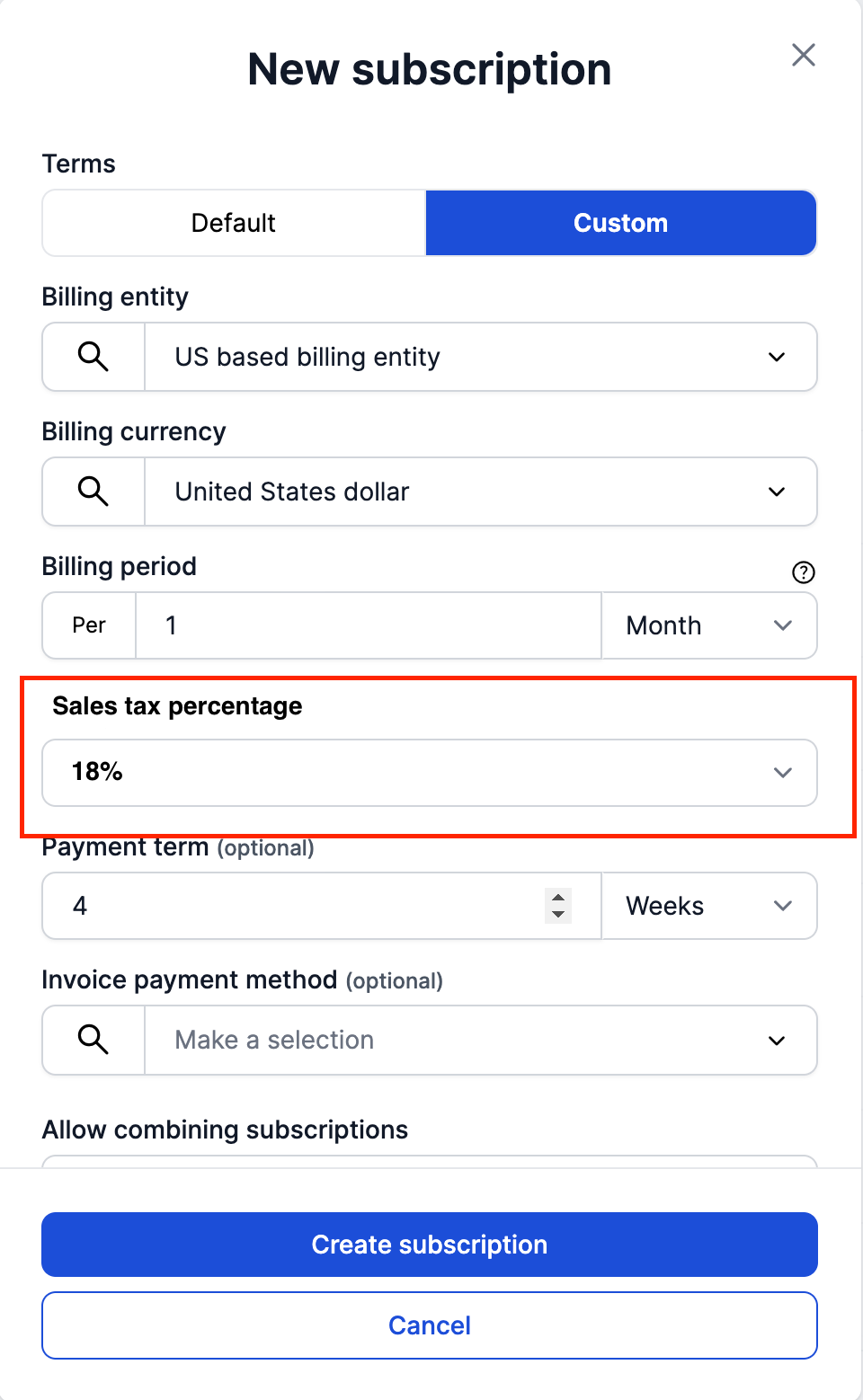Expand the Billing entity dropdown
This screenshot has width=863, height=1400.
(777, 357)
